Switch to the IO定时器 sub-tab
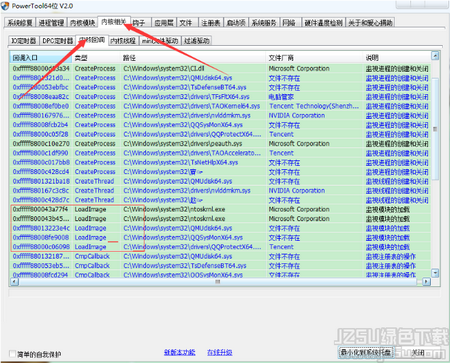Image resolution: width=450 pixels, height=363 pixels. (23, 41)
